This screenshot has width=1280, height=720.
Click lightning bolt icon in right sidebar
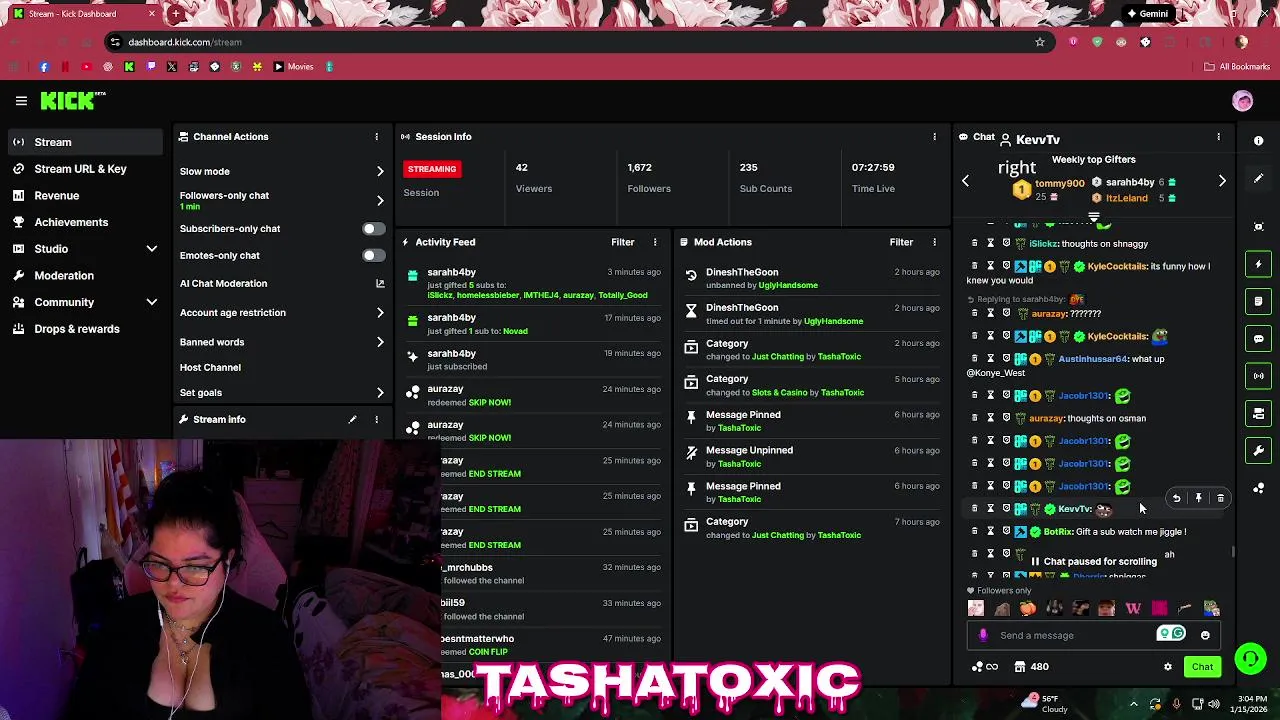tap(1258, 264)
